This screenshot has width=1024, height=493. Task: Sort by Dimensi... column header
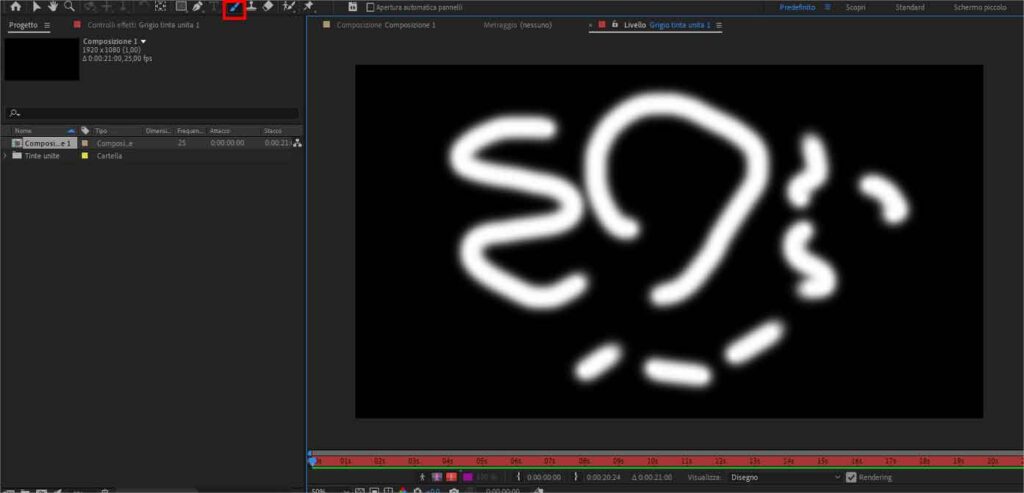pos(158,131)
